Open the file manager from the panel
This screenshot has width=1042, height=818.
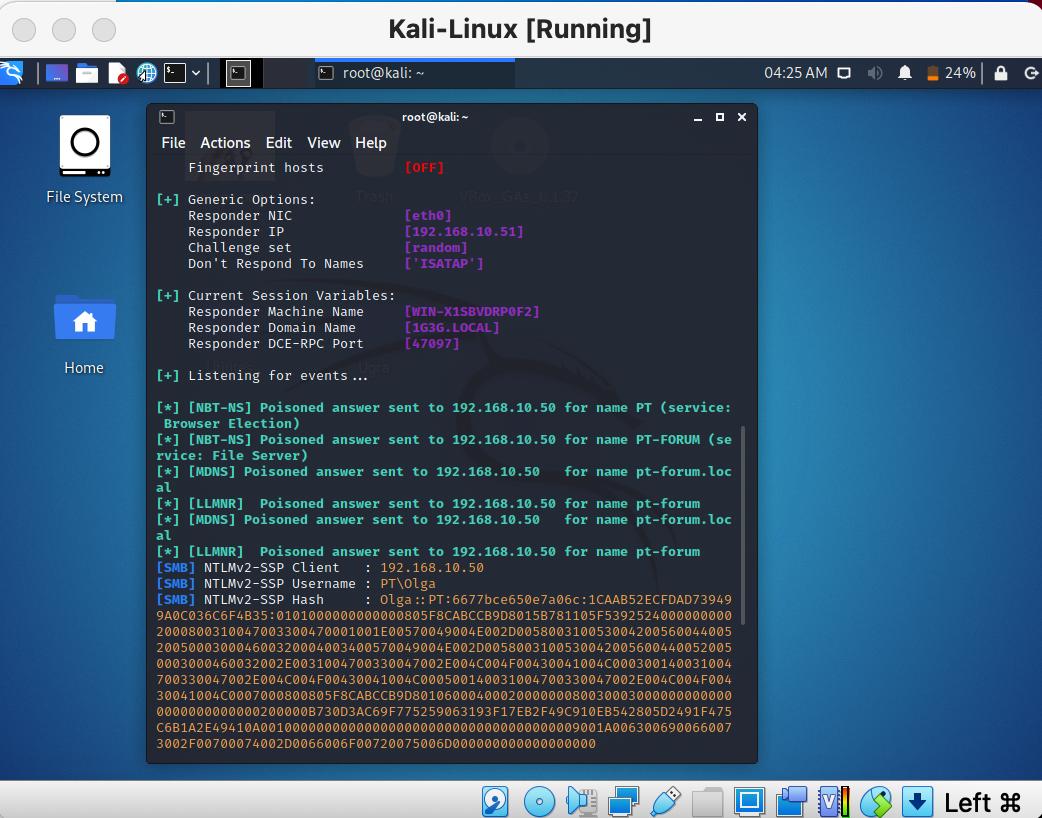[87, 73]
